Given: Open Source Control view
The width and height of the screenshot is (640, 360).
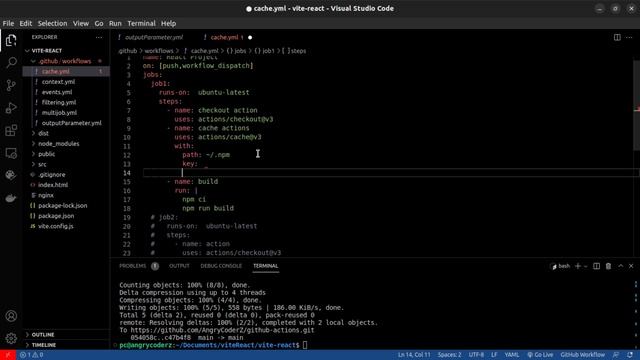Looking at the screenshot, I should coord(11,85).
